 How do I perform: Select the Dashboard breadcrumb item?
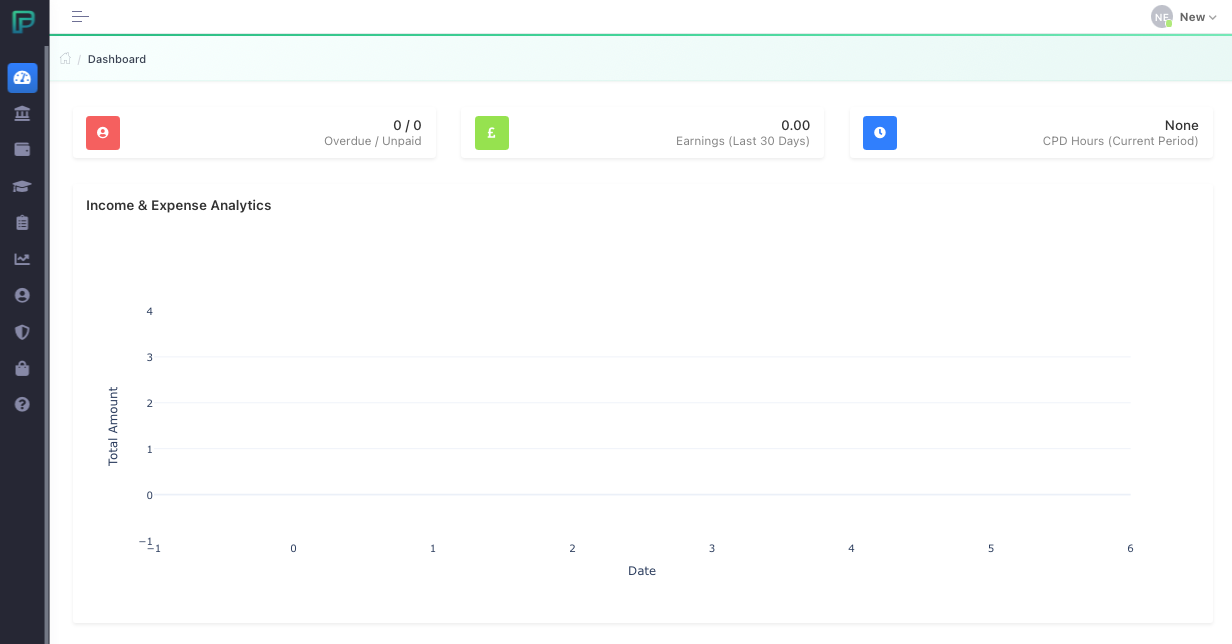tap(117, 59)
